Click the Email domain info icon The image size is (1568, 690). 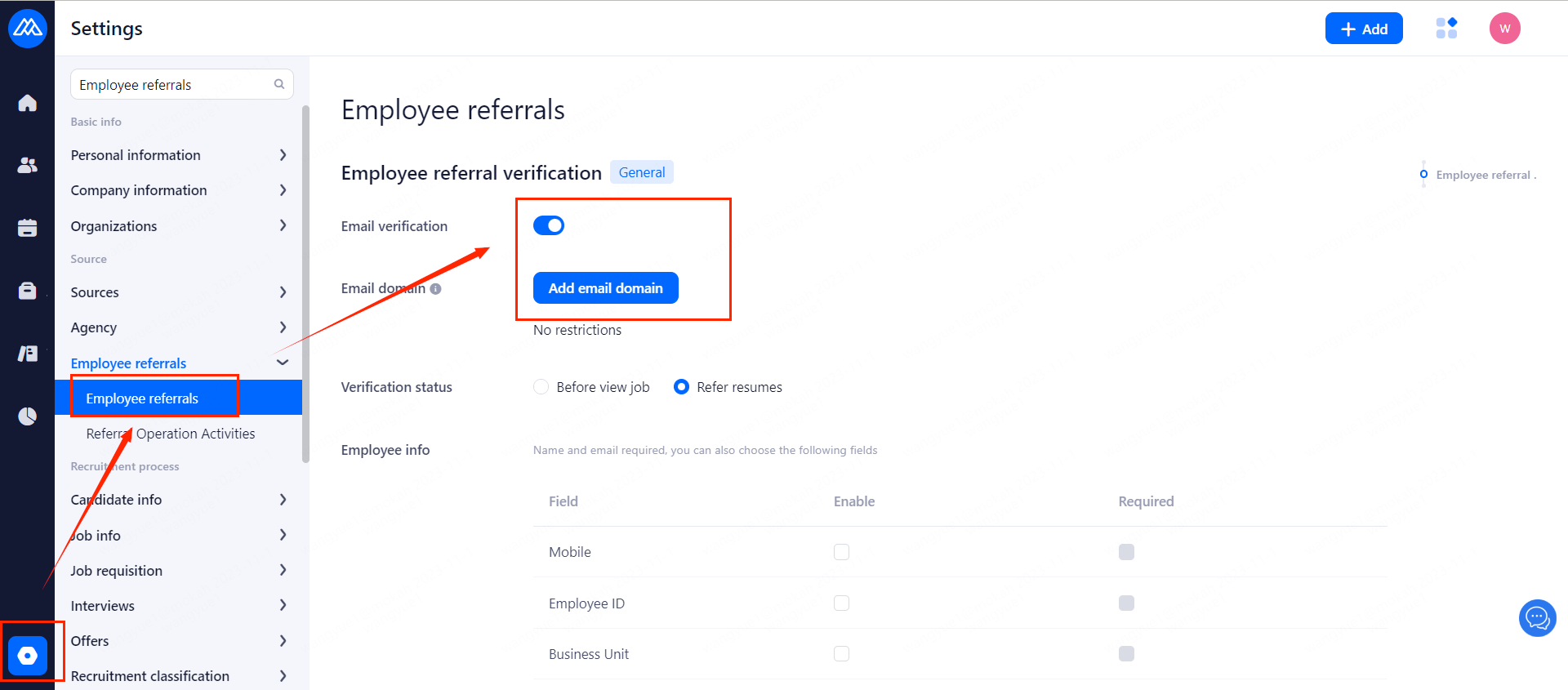(x=436, y=289)
